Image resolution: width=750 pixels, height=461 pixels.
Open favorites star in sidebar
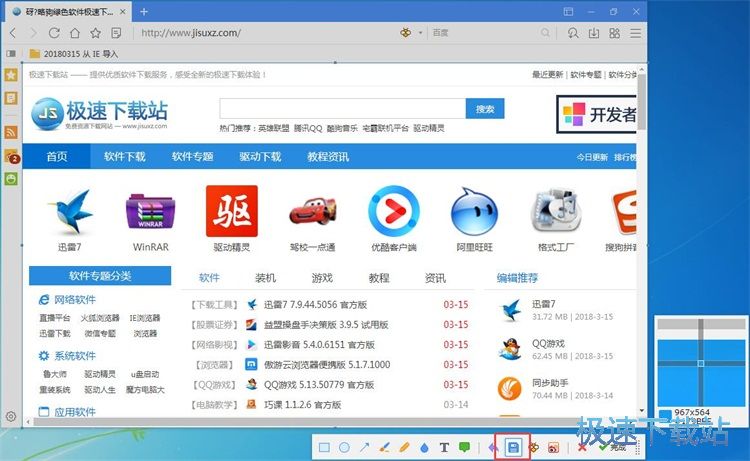tap(11, 75)
